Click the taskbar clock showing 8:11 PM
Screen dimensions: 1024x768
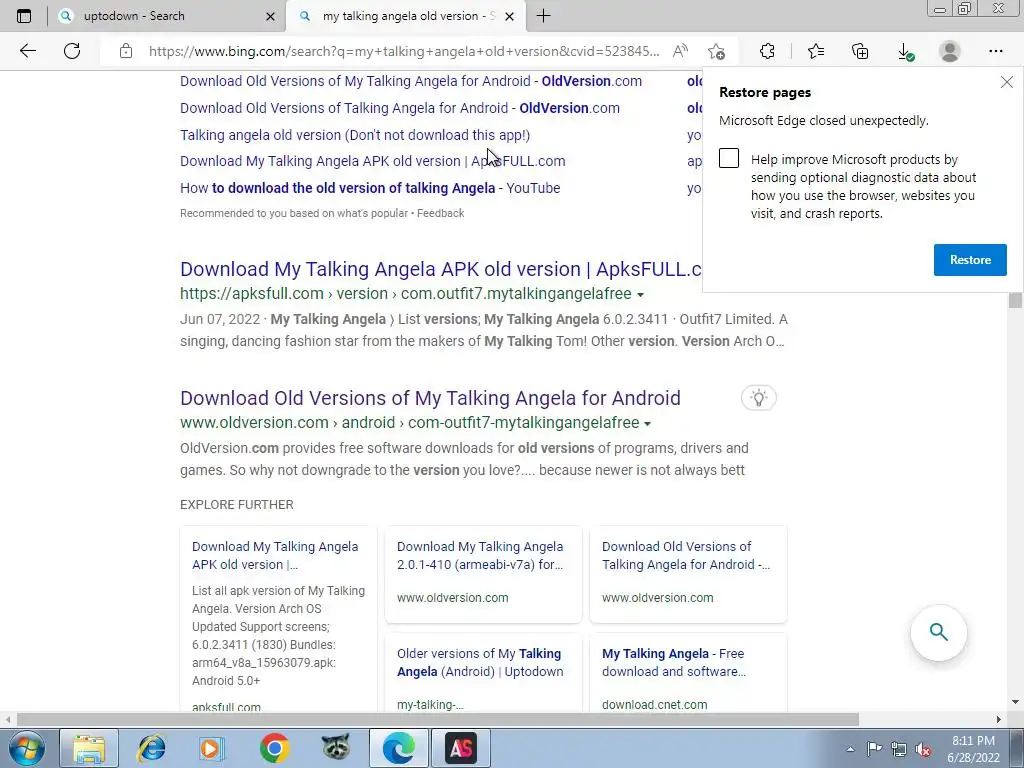(973, 749)
